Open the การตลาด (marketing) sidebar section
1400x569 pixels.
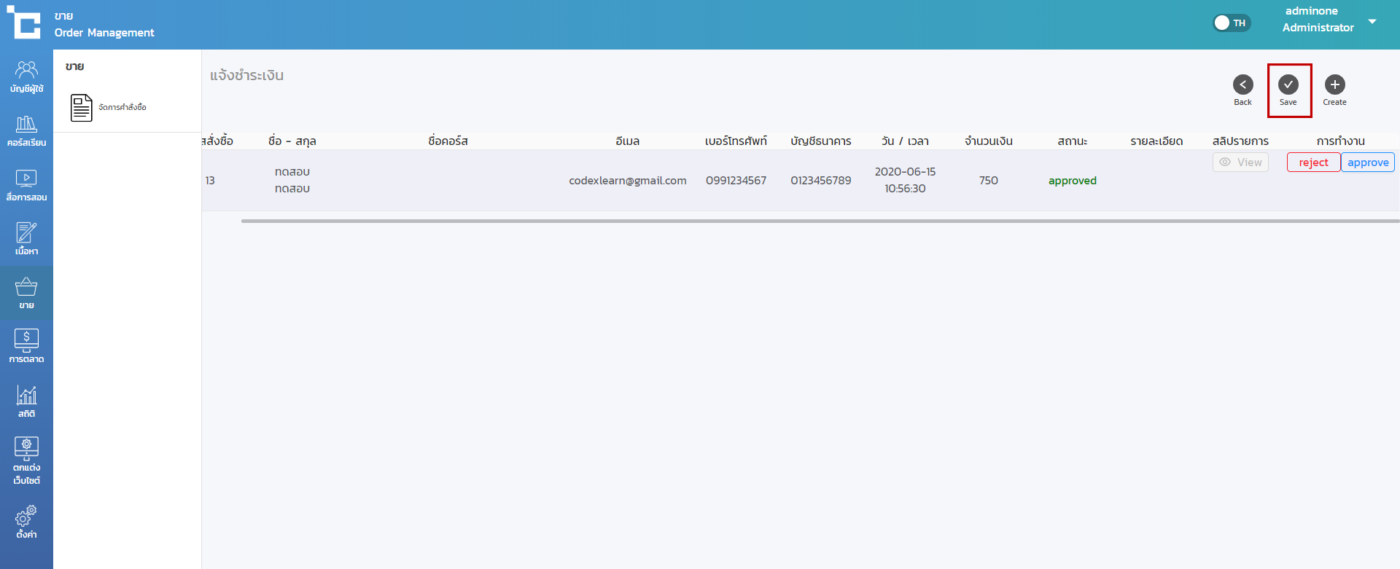(26, 346)
